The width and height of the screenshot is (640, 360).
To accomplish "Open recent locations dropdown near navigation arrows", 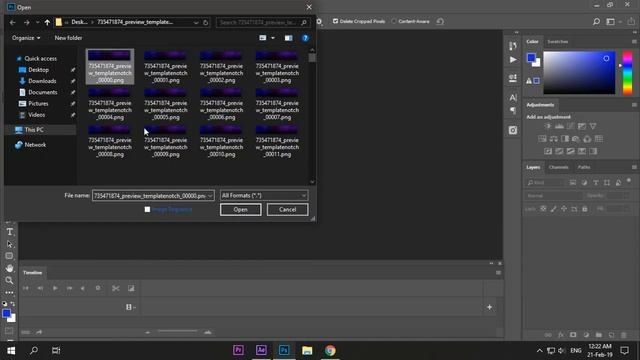I will tap(37, 22).
